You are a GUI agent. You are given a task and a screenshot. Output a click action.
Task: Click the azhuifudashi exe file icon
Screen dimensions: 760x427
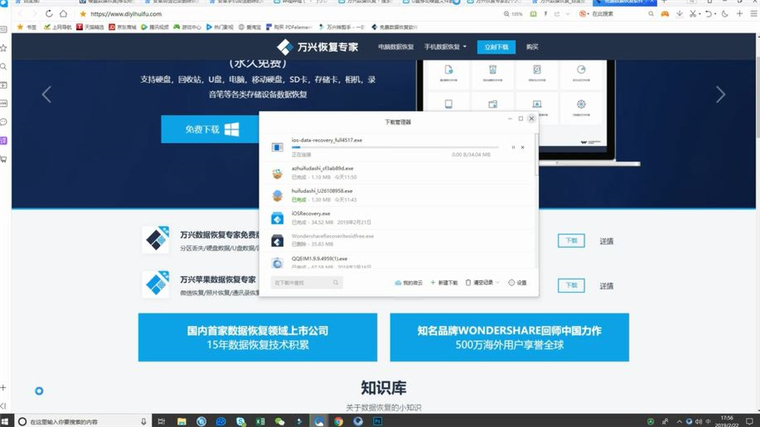click(x=277, y=173)
